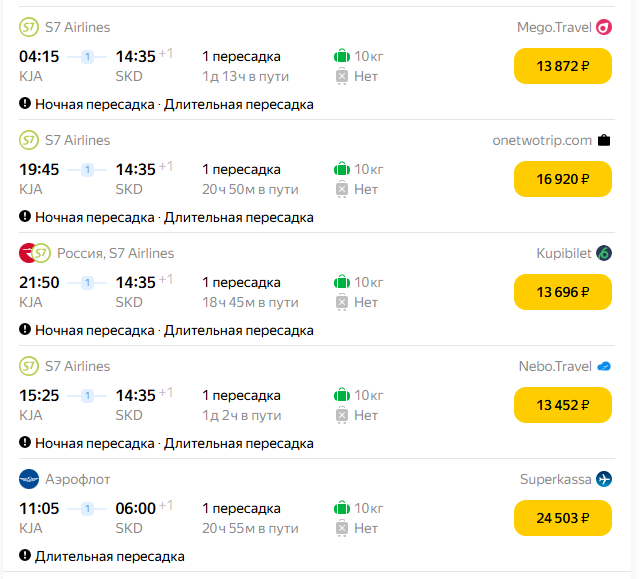The width and height of the screenshot is (640, 579).
Task: Click the S7 logo on the 04:15 flight
Action: pyautogui.click(x=28, y=27)
